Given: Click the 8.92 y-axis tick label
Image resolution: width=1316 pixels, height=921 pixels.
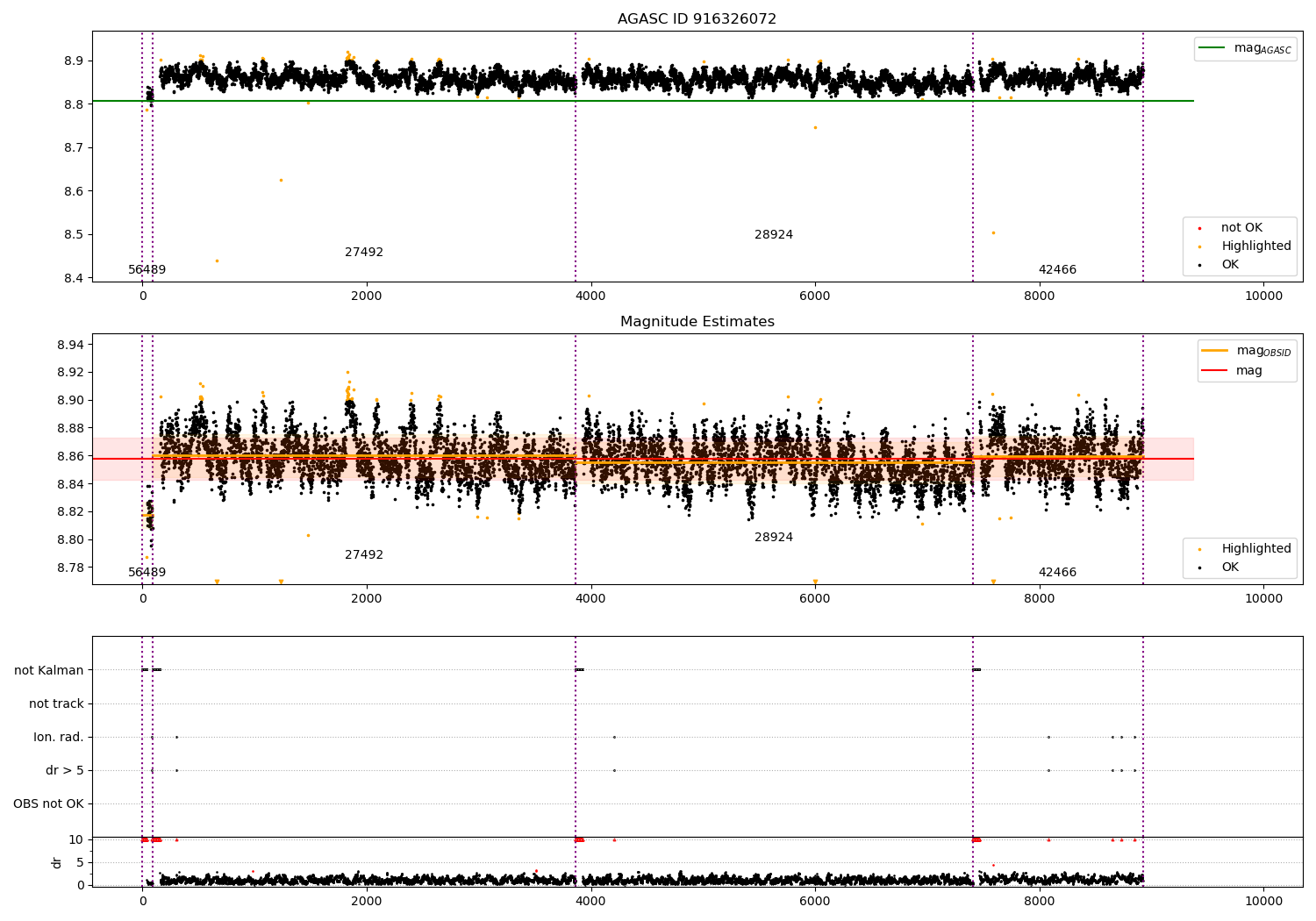Looking at the screenshot, I should (70, 372).
